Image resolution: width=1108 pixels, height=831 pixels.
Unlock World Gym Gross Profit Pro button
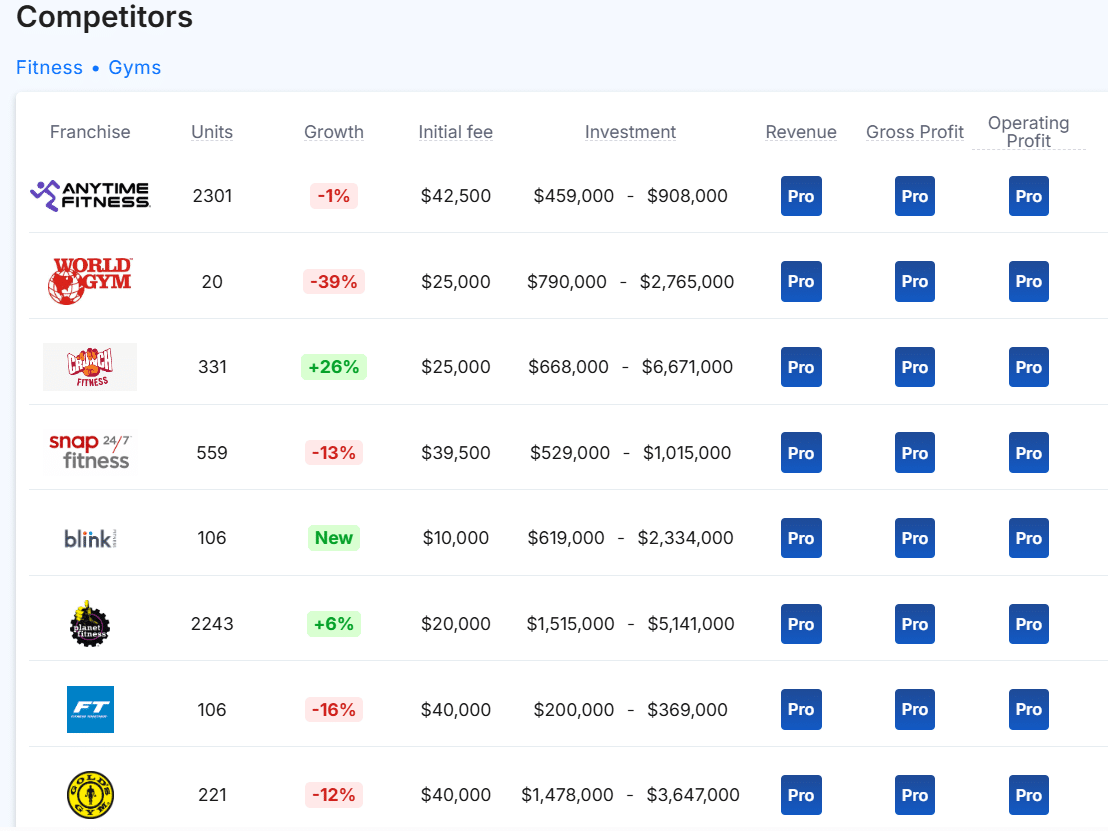tap(914, 281)
